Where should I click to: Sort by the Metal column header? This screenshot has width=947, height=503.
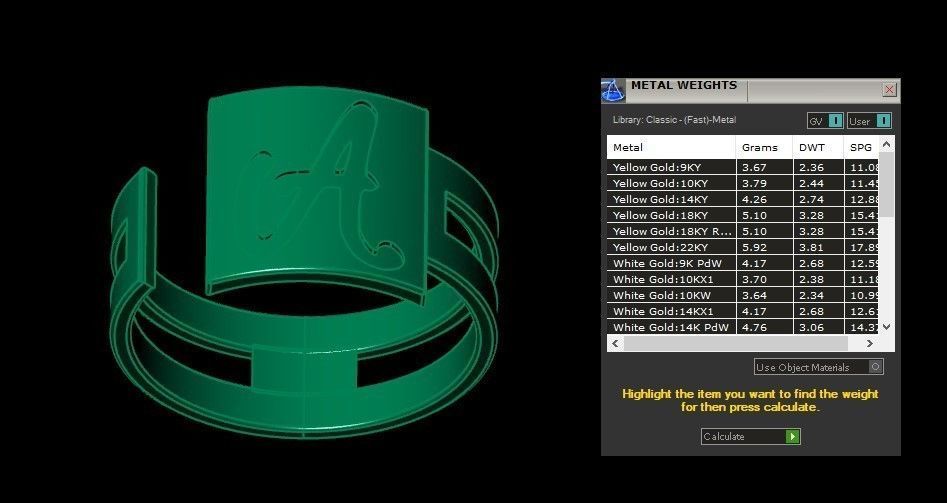[671, 147]
